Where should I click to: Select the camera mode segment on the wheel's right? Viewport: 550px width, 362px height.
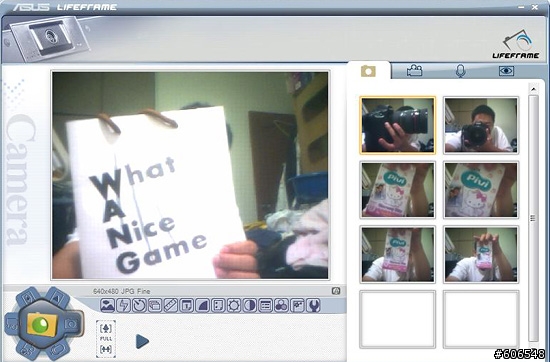(72, 324)
